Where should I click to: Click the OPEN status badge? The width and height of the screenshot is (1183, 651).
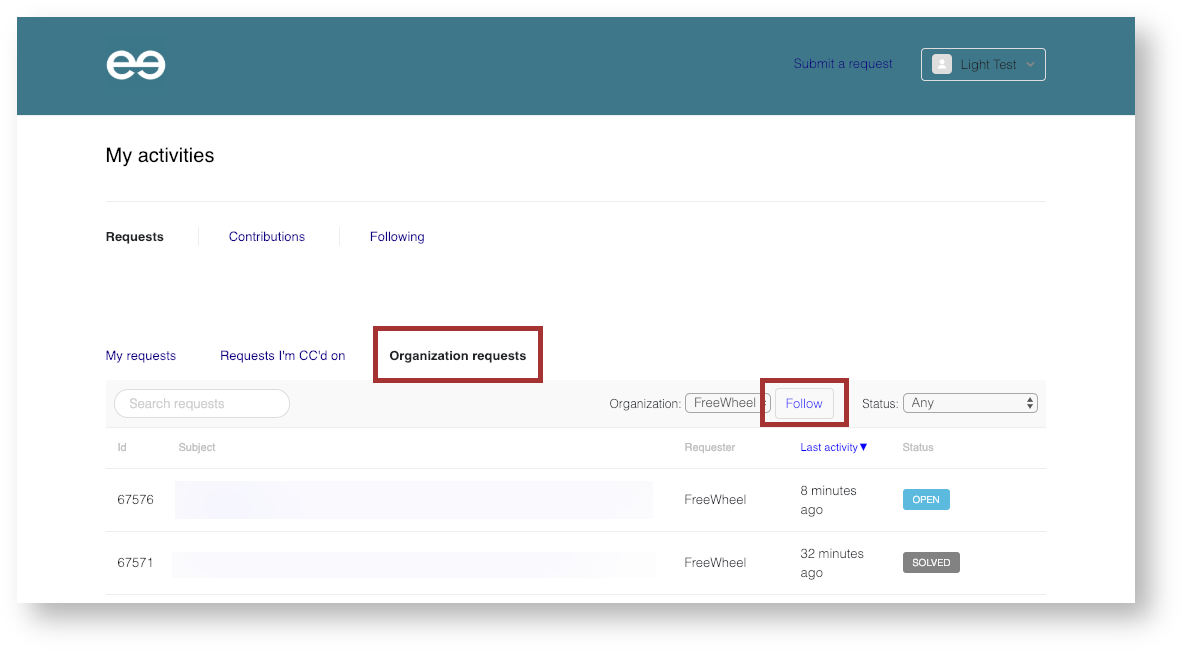[926, 499]
